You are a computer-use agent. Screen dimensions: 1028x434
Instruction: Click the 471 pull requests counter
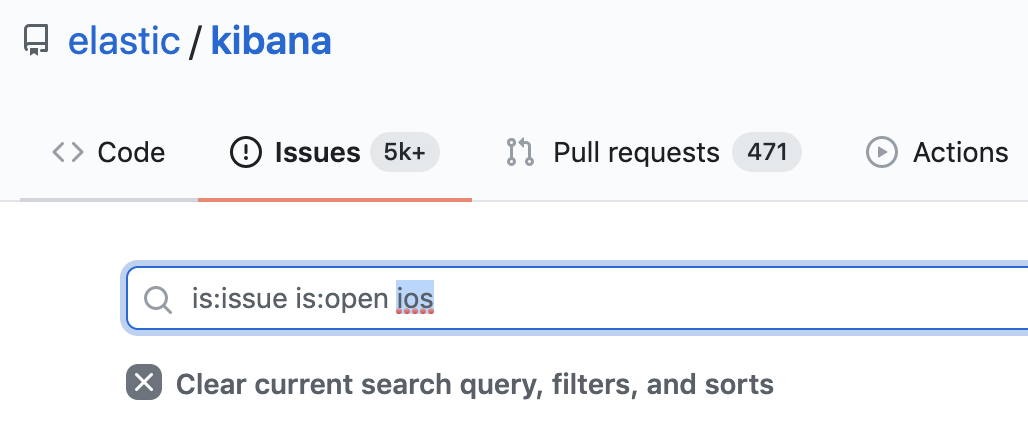tap(767, 153)
